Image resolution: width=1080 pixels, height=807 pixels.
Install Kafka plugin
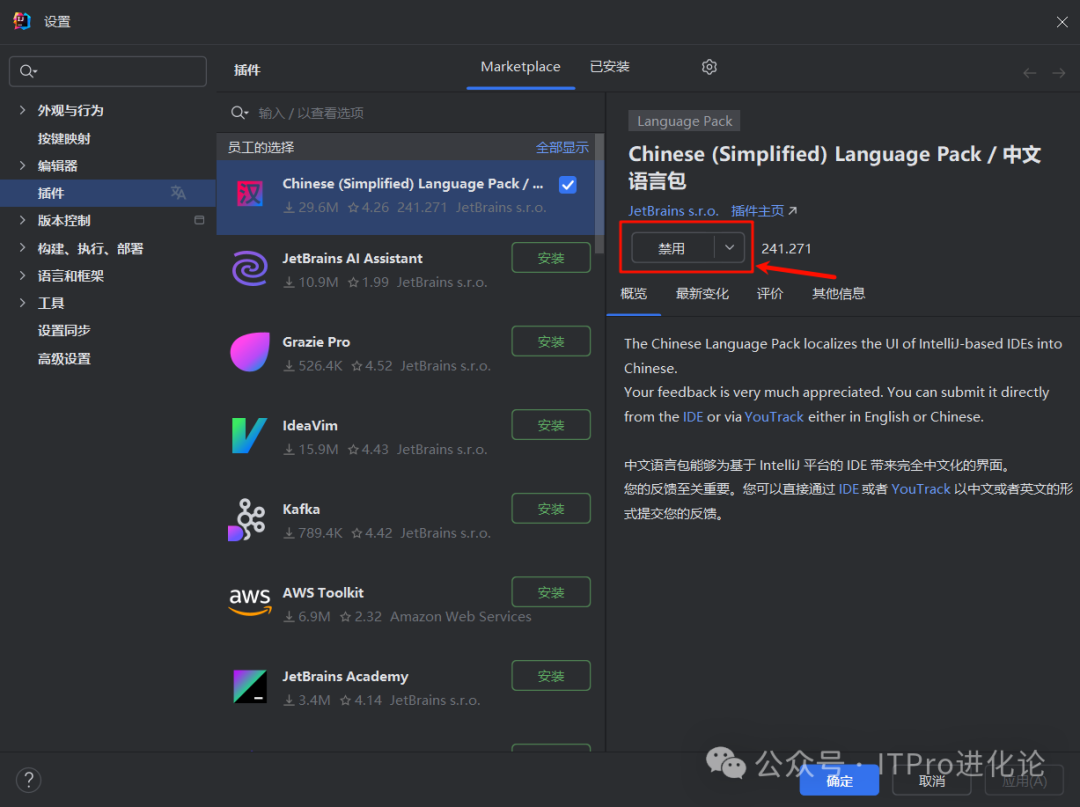tap(551, 509)
